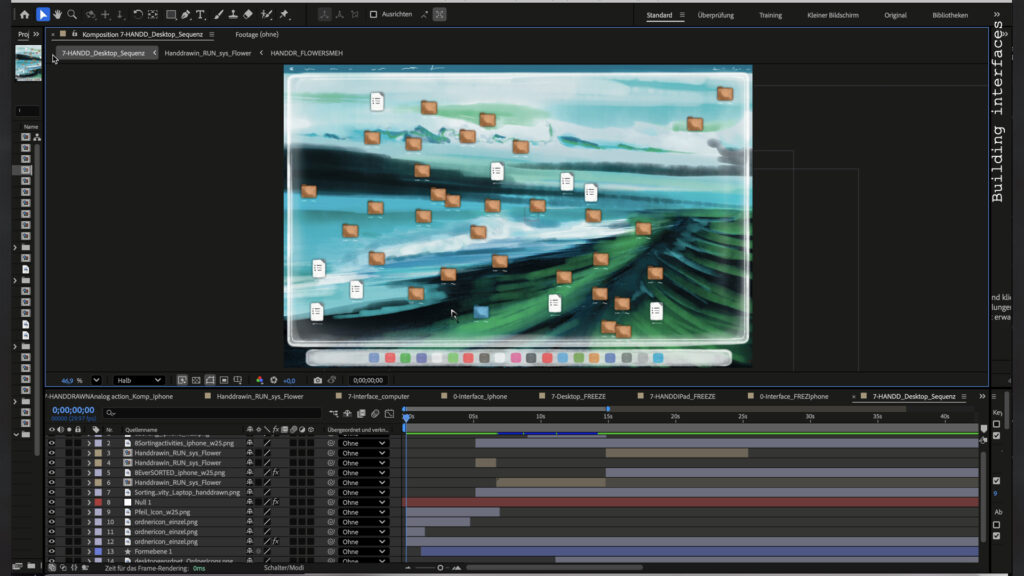Click the Home icon in toolbar

25,15
